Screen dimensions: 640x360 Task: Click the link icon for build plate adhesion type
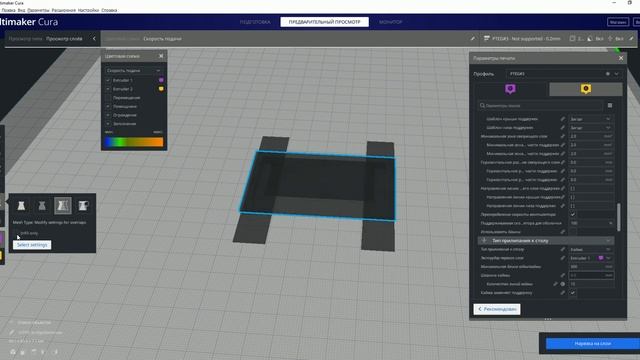click(x=563, y=249)
